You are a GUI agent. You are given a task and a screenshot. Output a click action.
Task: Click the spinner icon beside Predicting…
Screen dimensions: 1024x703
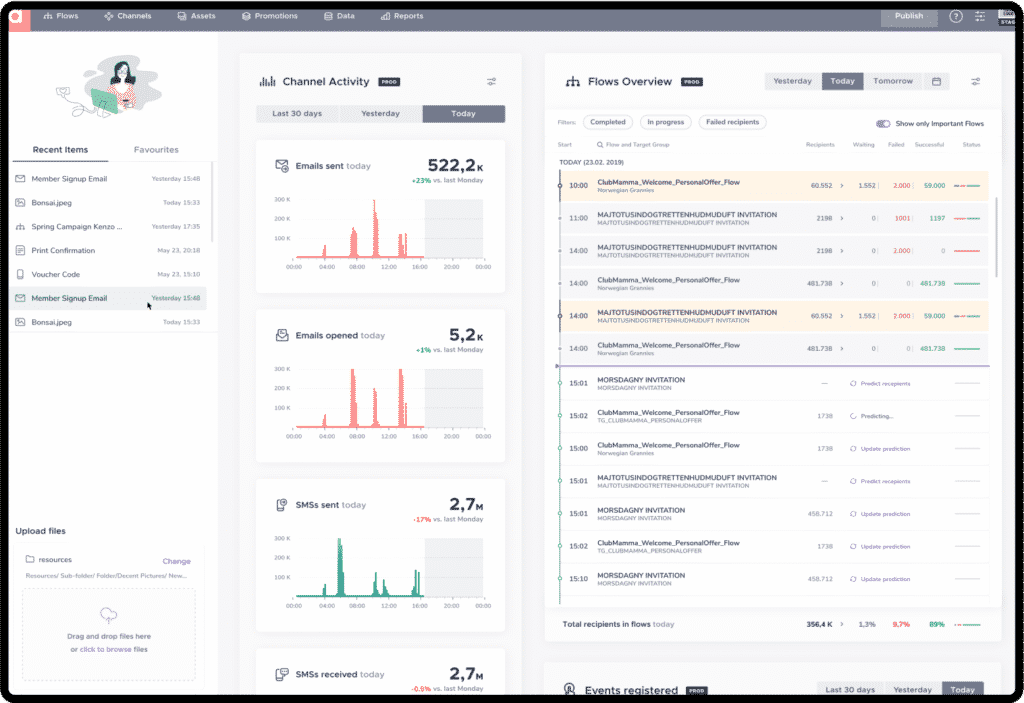click(x=853, y=416)
